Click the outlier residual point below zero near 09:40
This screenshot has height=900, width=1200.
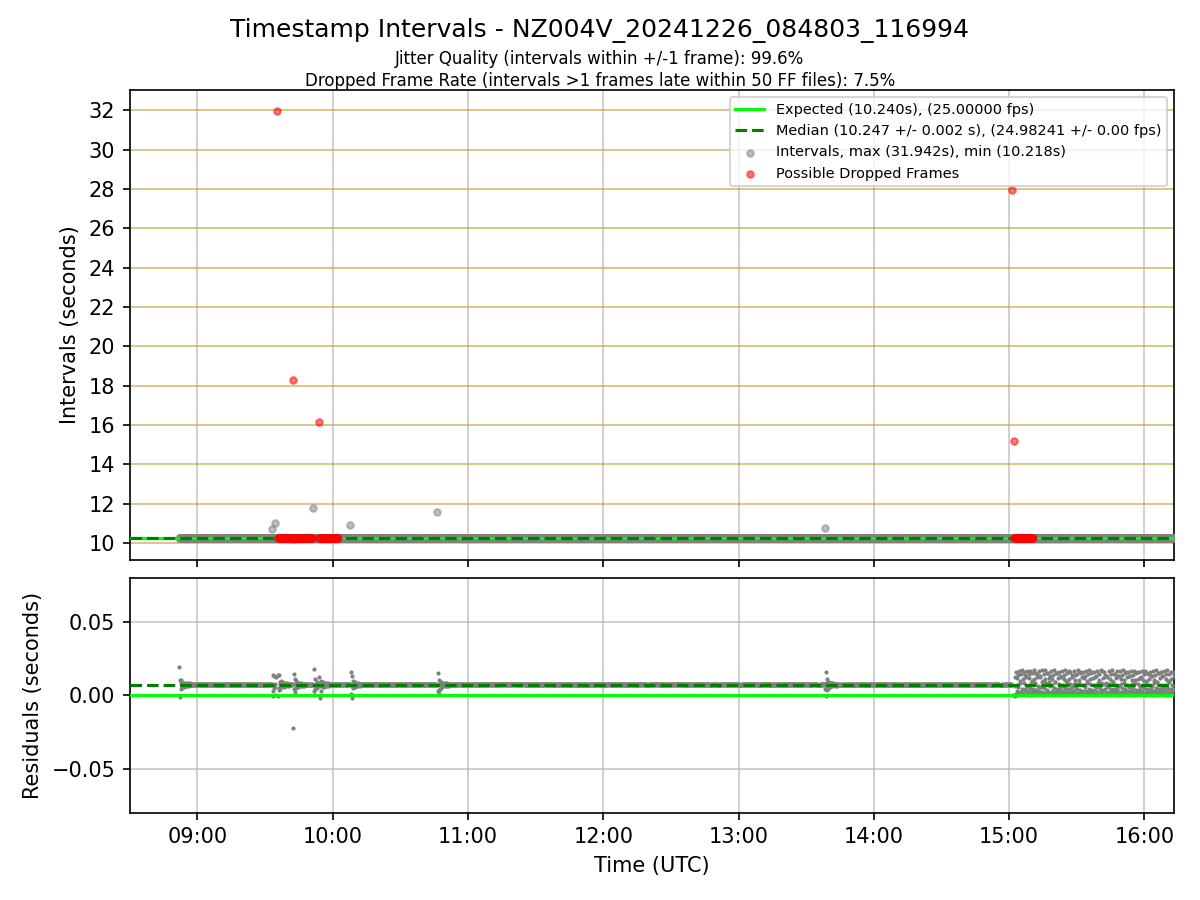(x=293, y=728)
